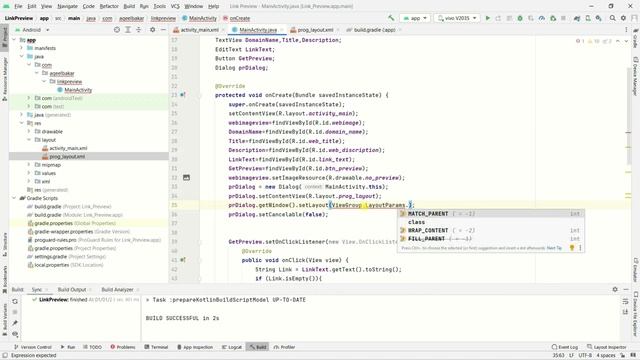Expand the drawable folder

[29, 131]
